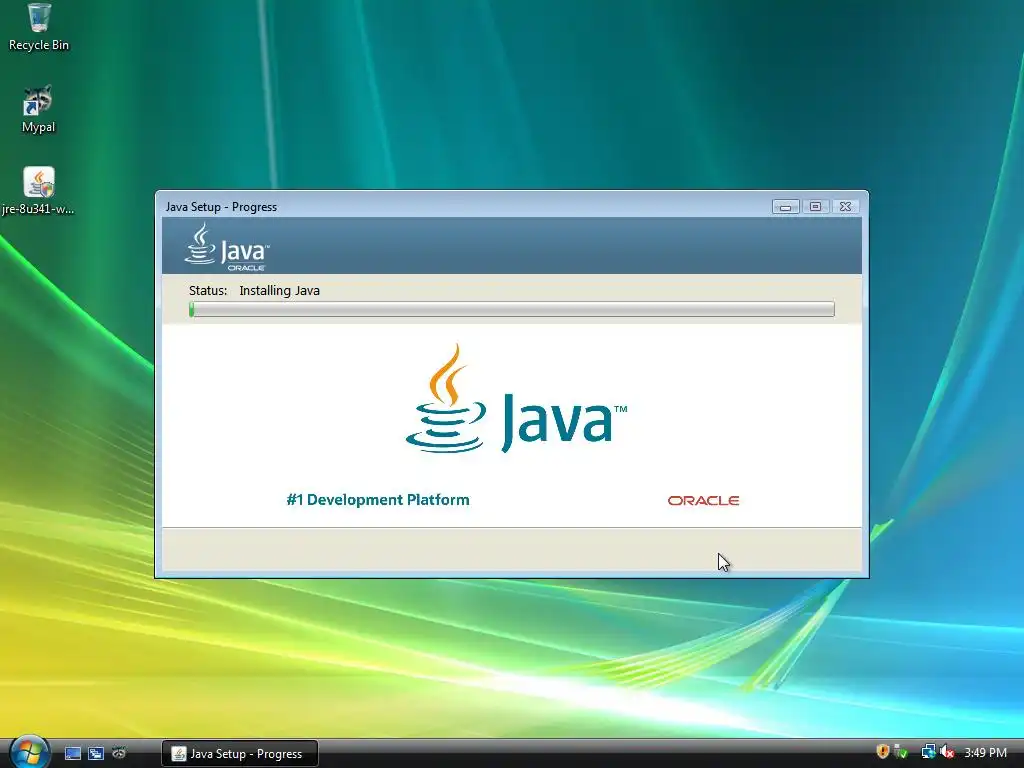1024x768 pixels.
Task: Close the Java Setup - Progress window
Action: (845, 207)
